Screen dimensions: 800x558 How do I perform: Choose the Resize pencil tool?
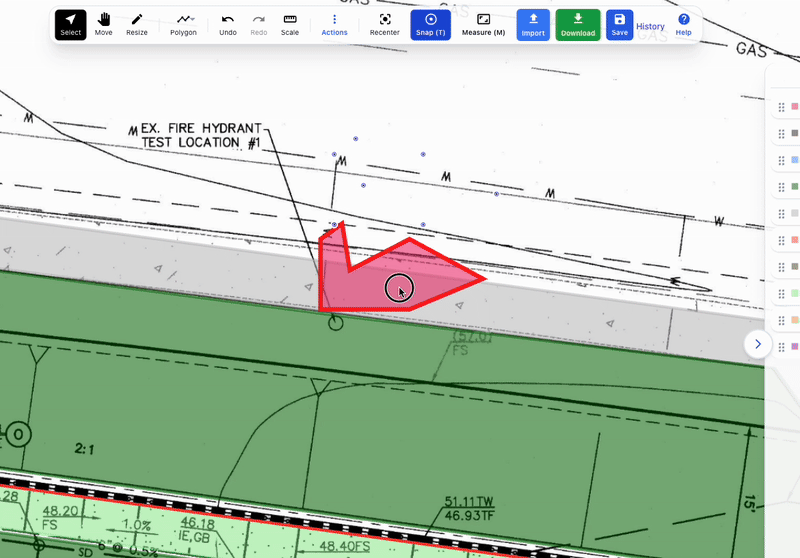point(137,24)
